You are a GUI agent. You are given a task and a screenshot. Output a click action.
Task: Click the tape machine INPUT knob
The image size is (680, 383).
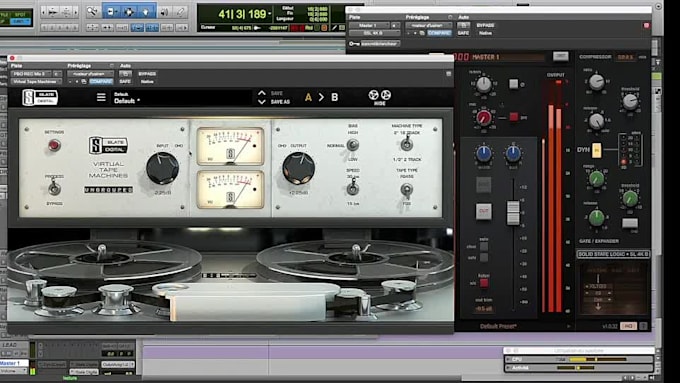pos(162,168)
